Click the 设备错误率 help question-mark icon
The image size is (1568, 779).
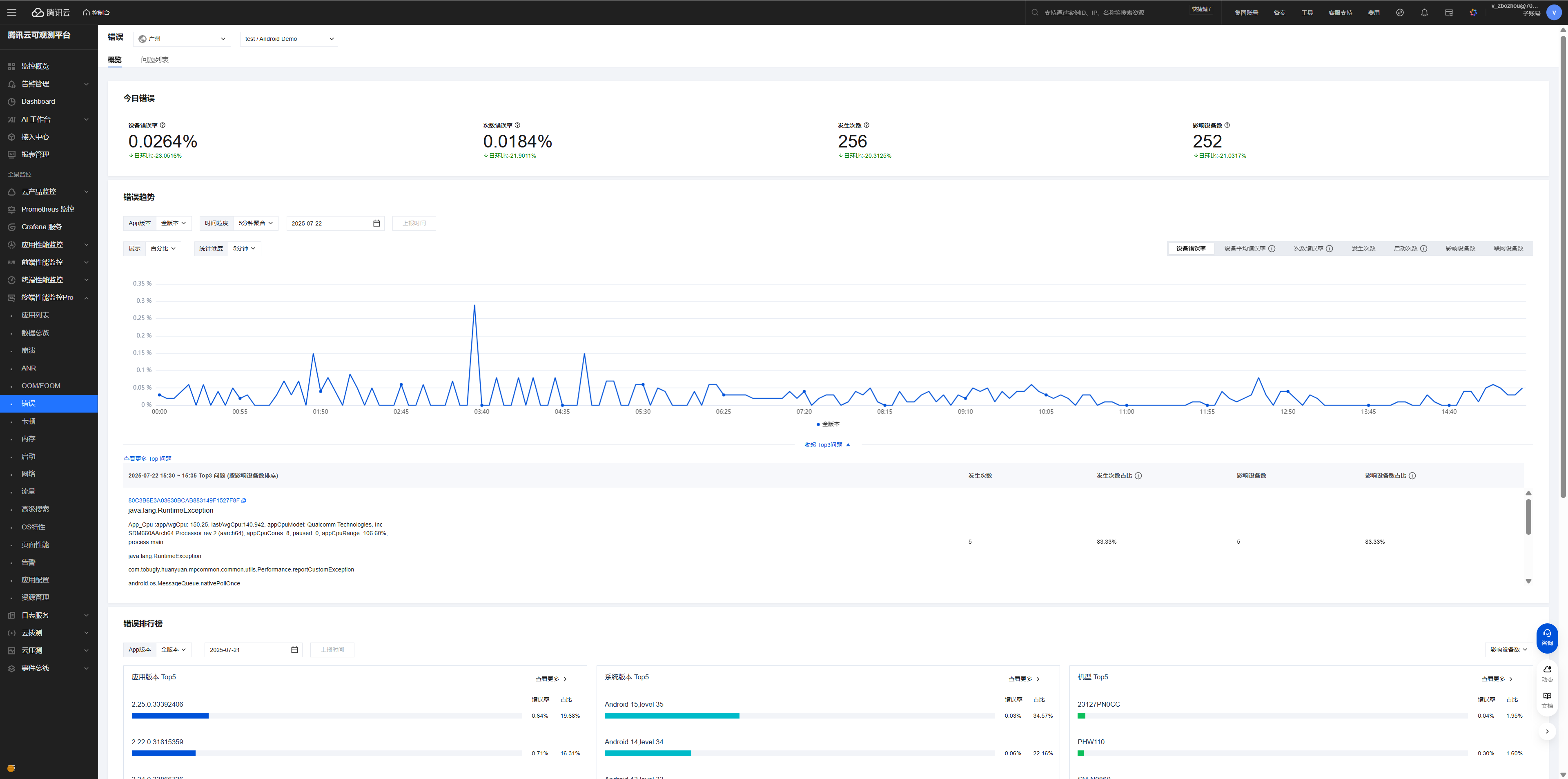click(x=163, y=125)
